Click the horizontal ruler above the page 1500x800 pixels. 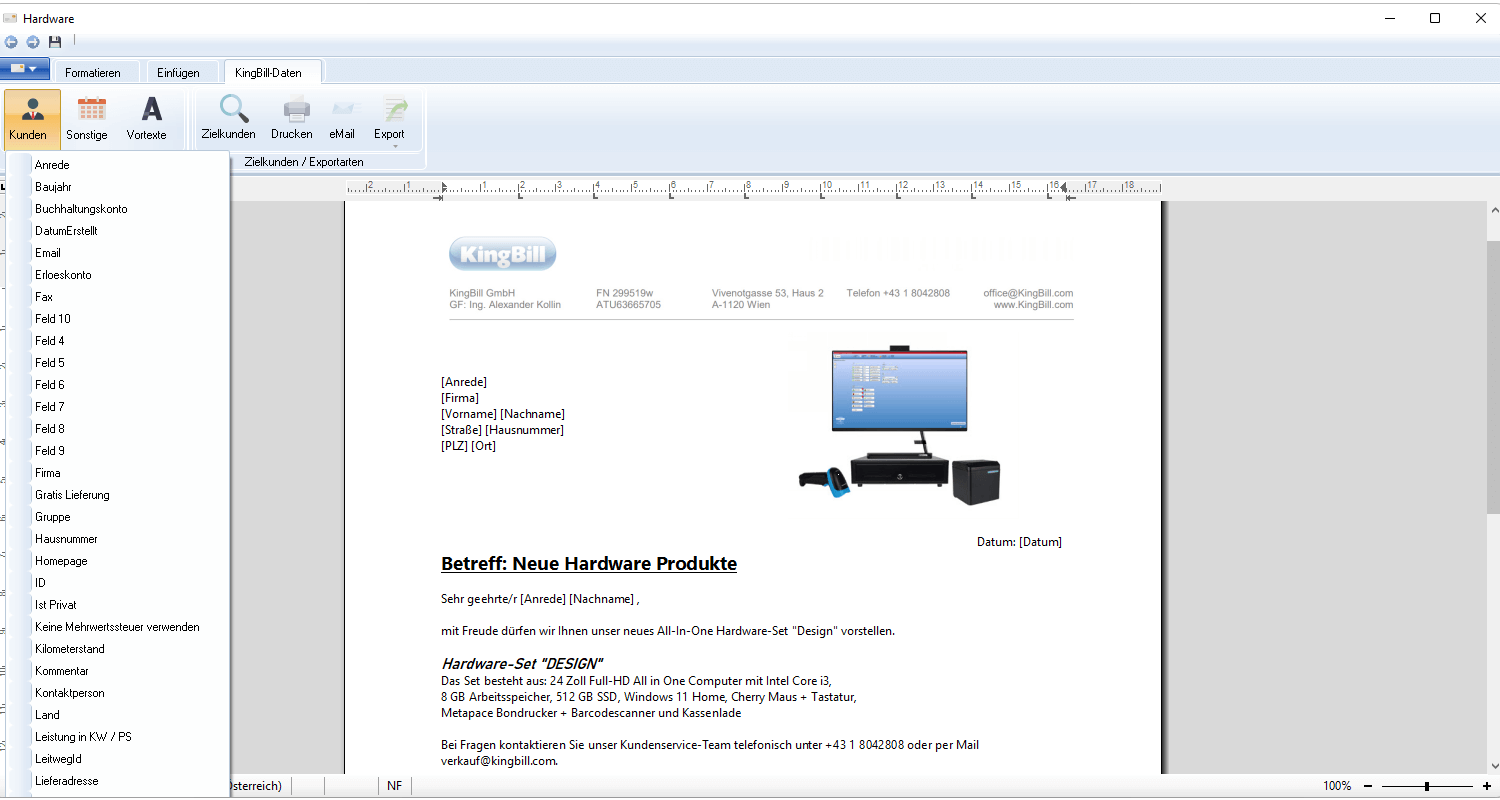click(753, 187)
